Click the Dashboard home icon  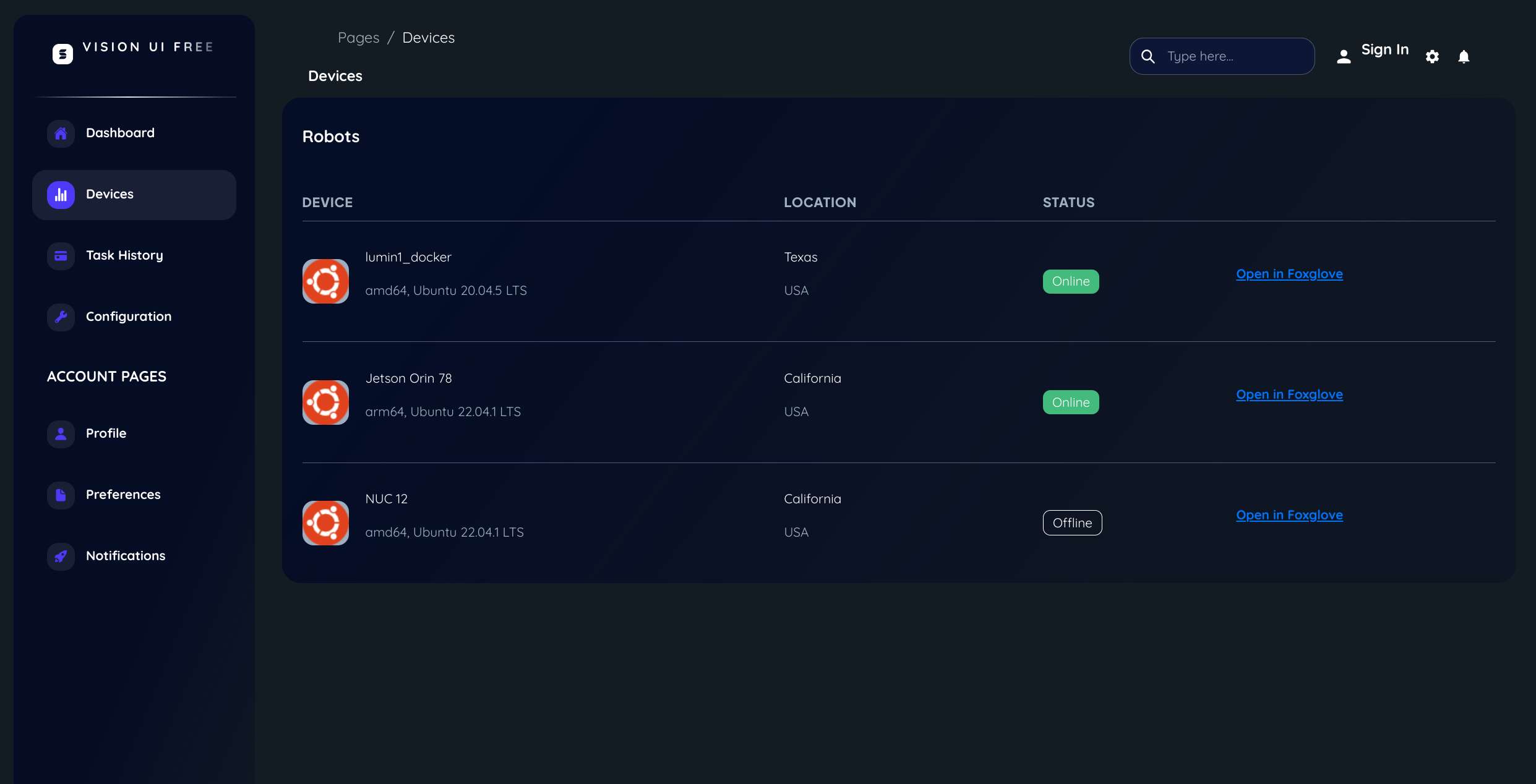(x=61, y=134)
